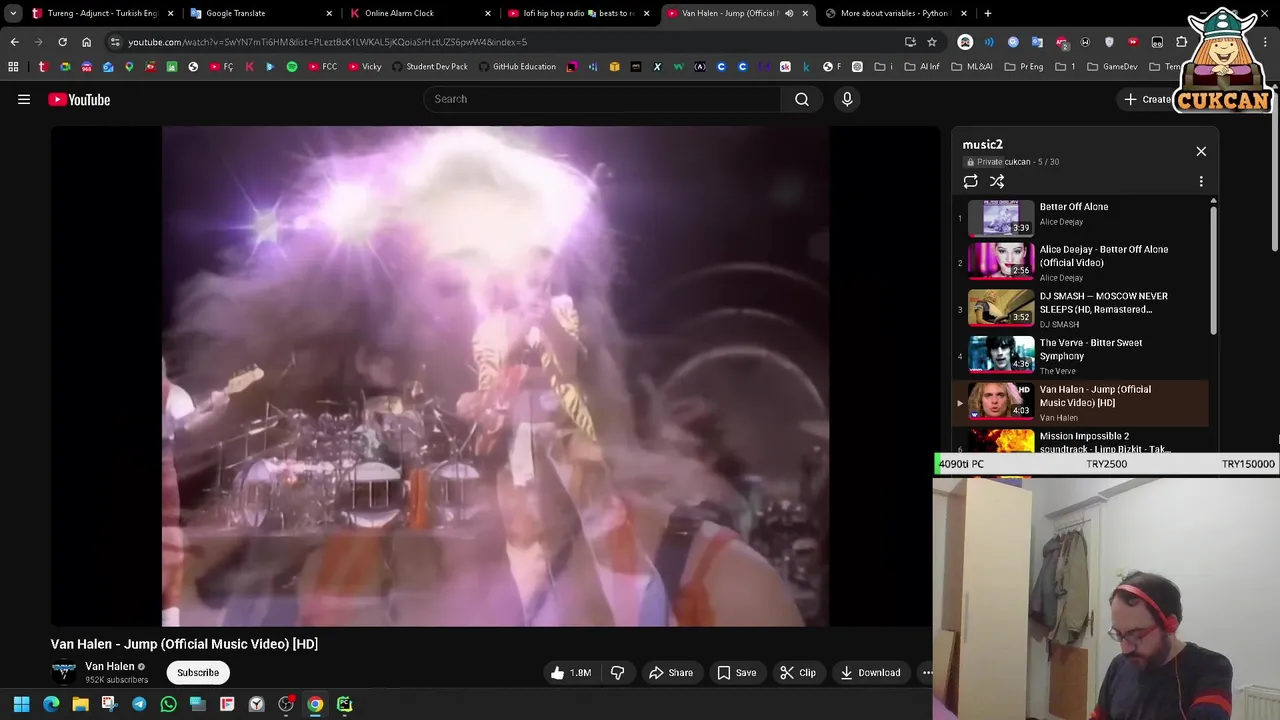Open the GitHub Education bookmark
Screen dimensions: 1280x720
(517, 67)
